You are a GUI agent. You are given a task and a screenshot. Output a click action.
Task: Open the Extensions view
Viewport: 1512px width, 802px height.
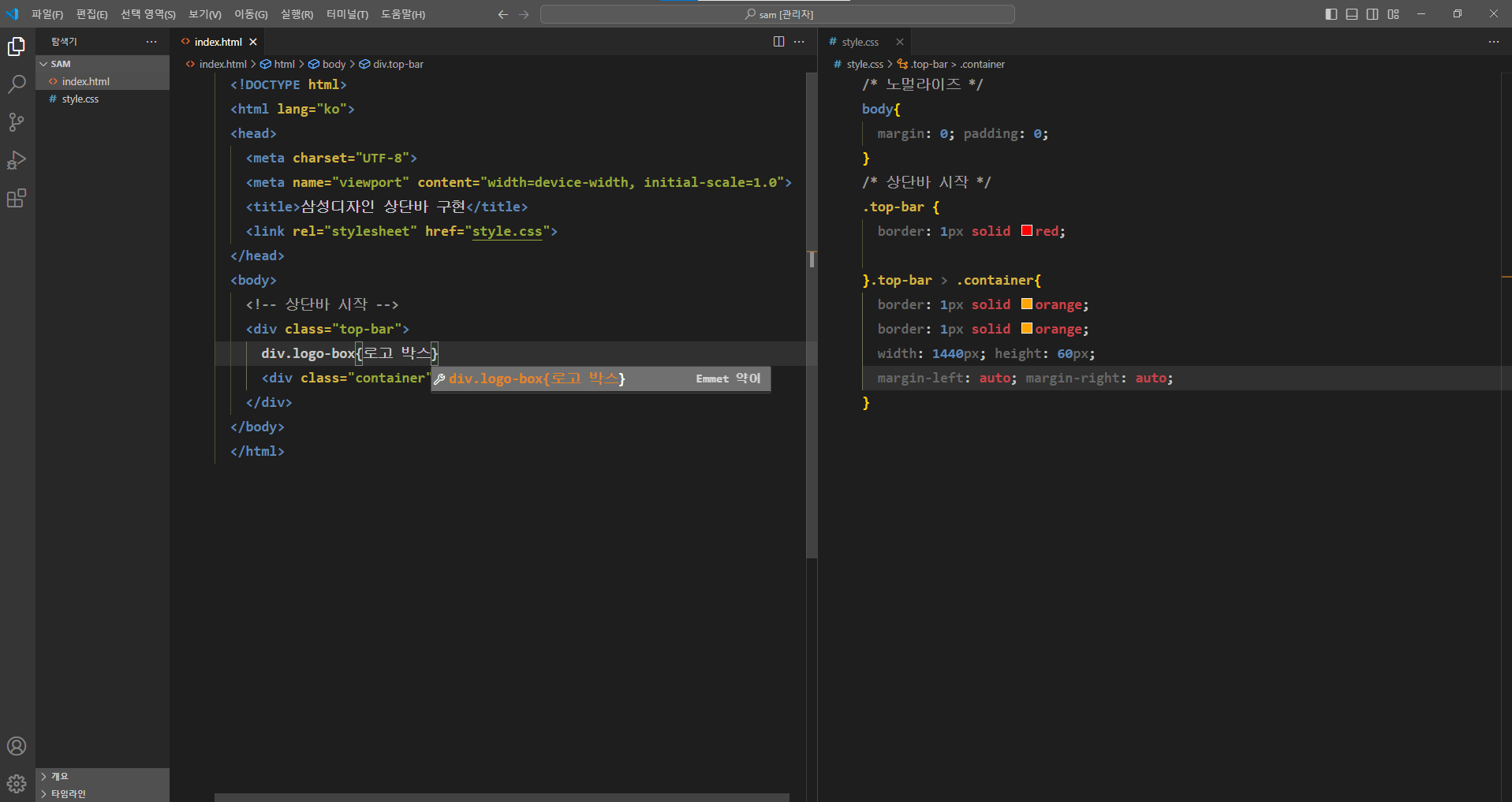[17, 198]
